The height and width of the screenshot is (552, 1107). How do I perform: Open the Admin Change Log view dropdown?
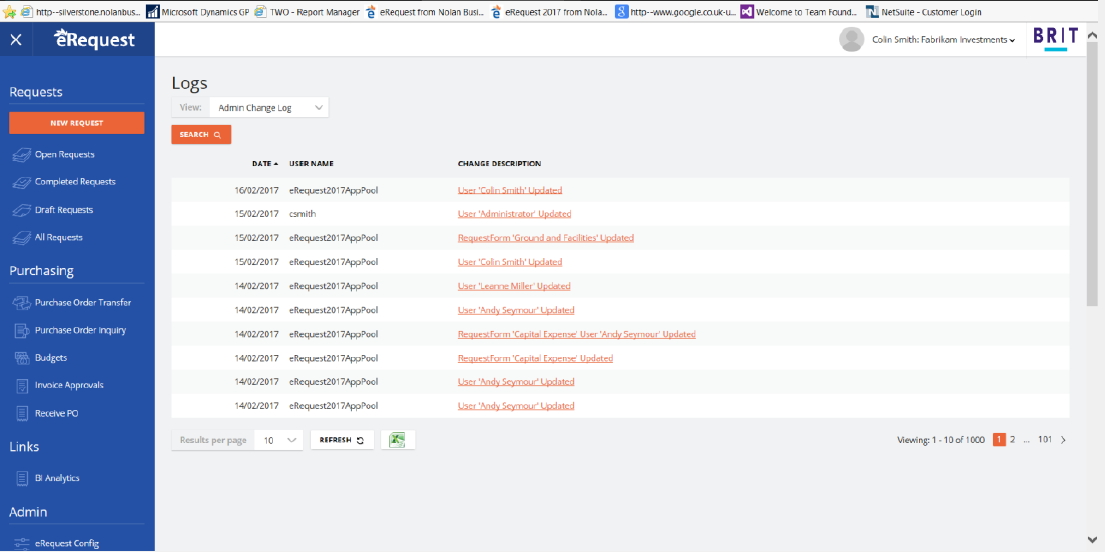[x=271, y=108]
